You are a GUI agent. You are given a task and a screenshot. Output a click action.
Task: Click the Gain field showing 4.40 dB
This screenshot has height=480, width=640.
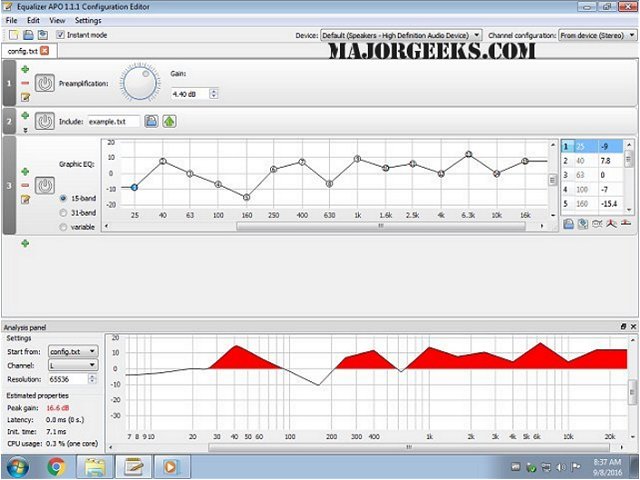click(x=189, y=94)
